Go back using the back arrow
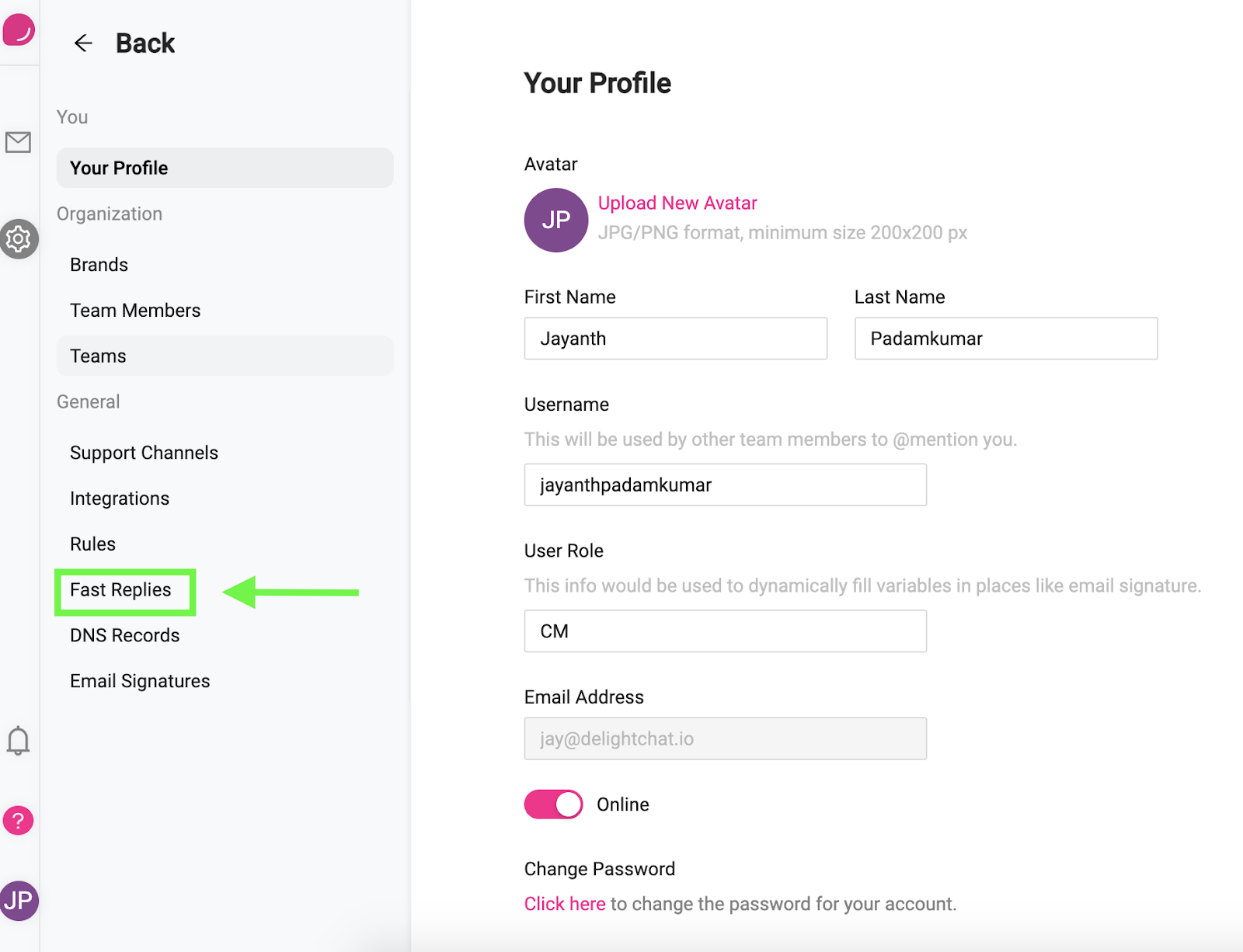This screenshot has width=1243, height=952. click(82, 43)
